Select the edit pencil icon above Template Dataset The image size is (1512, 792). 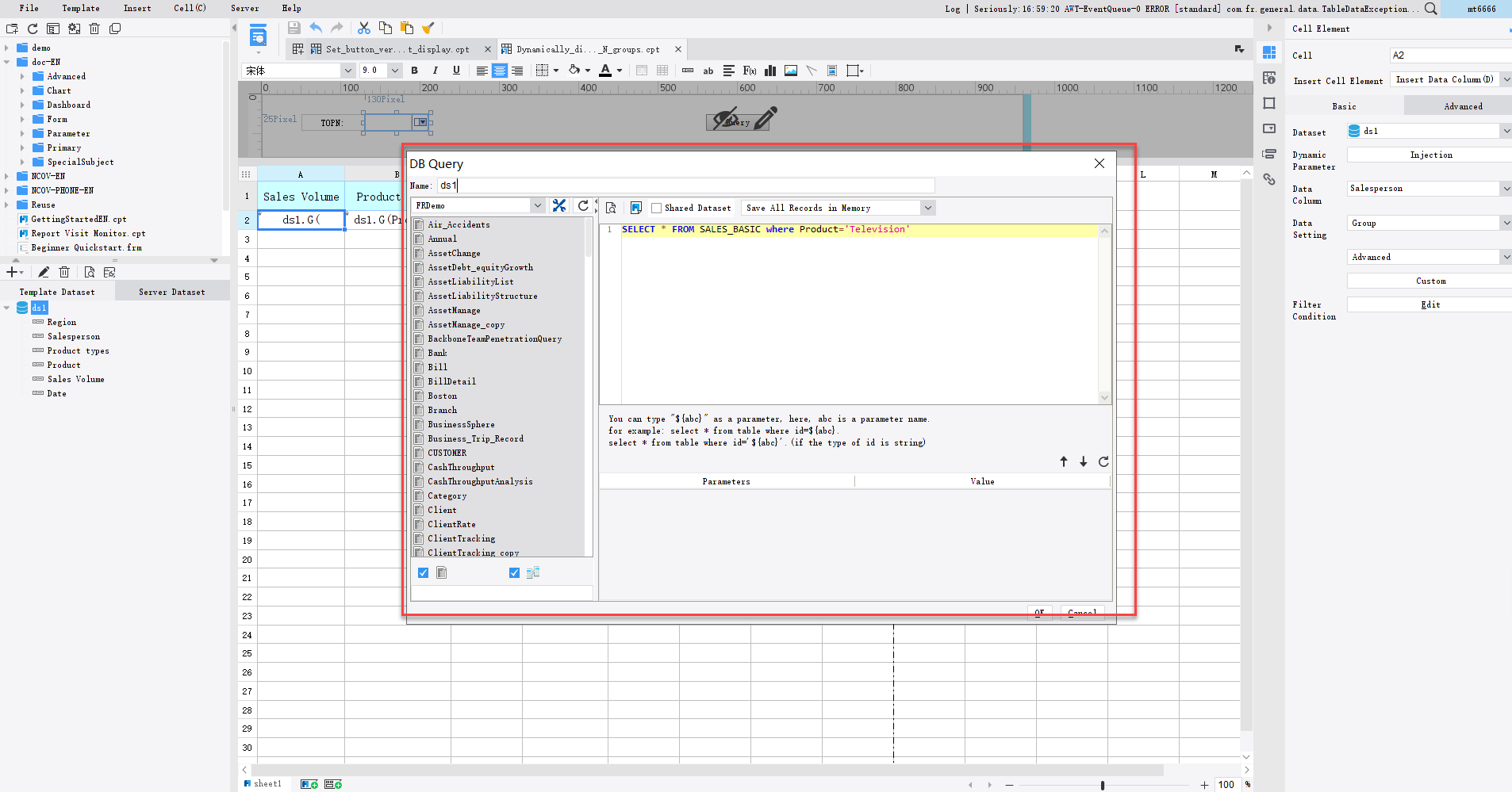(x=43, y=272)
